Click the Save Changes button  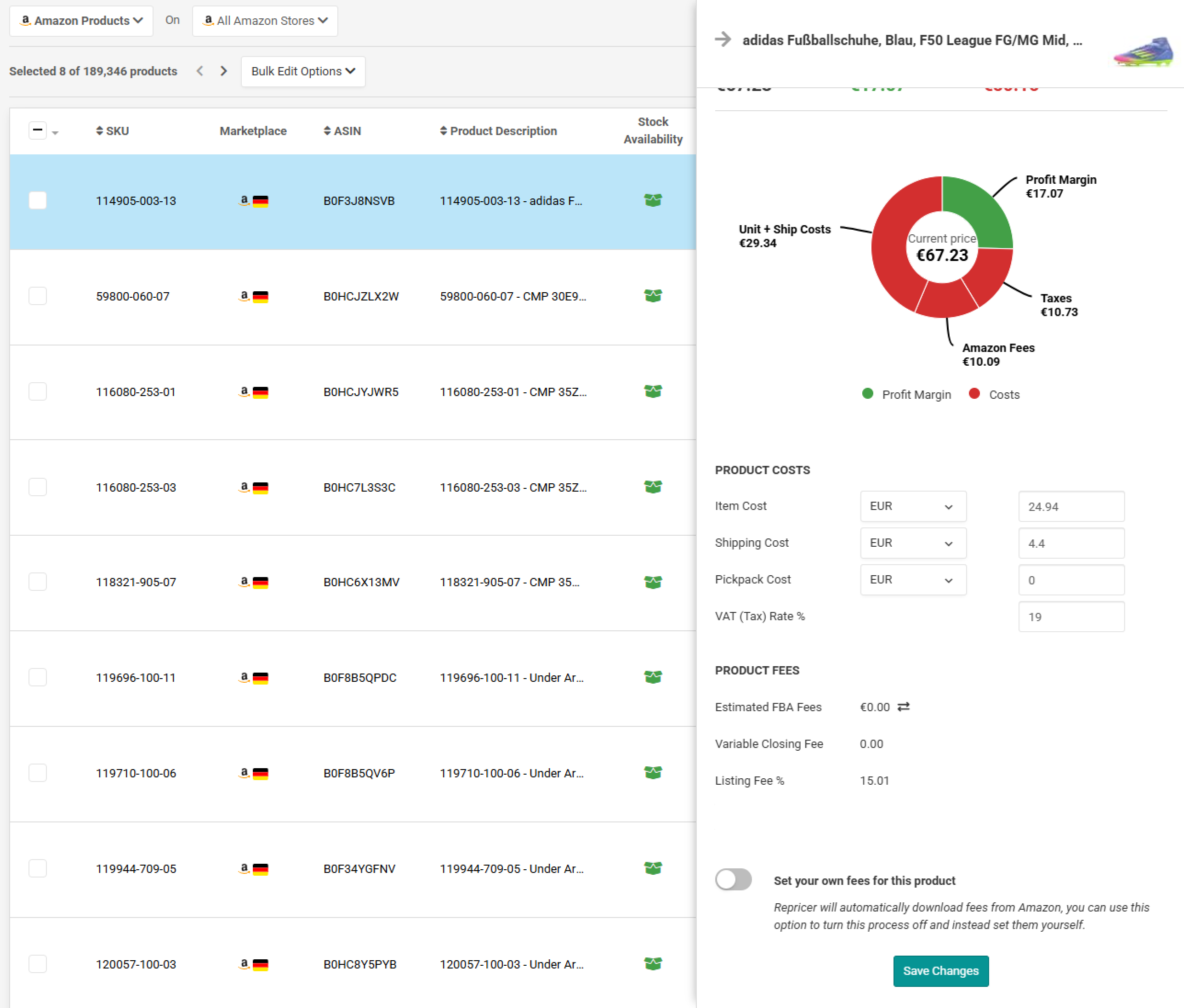[940, 970]
